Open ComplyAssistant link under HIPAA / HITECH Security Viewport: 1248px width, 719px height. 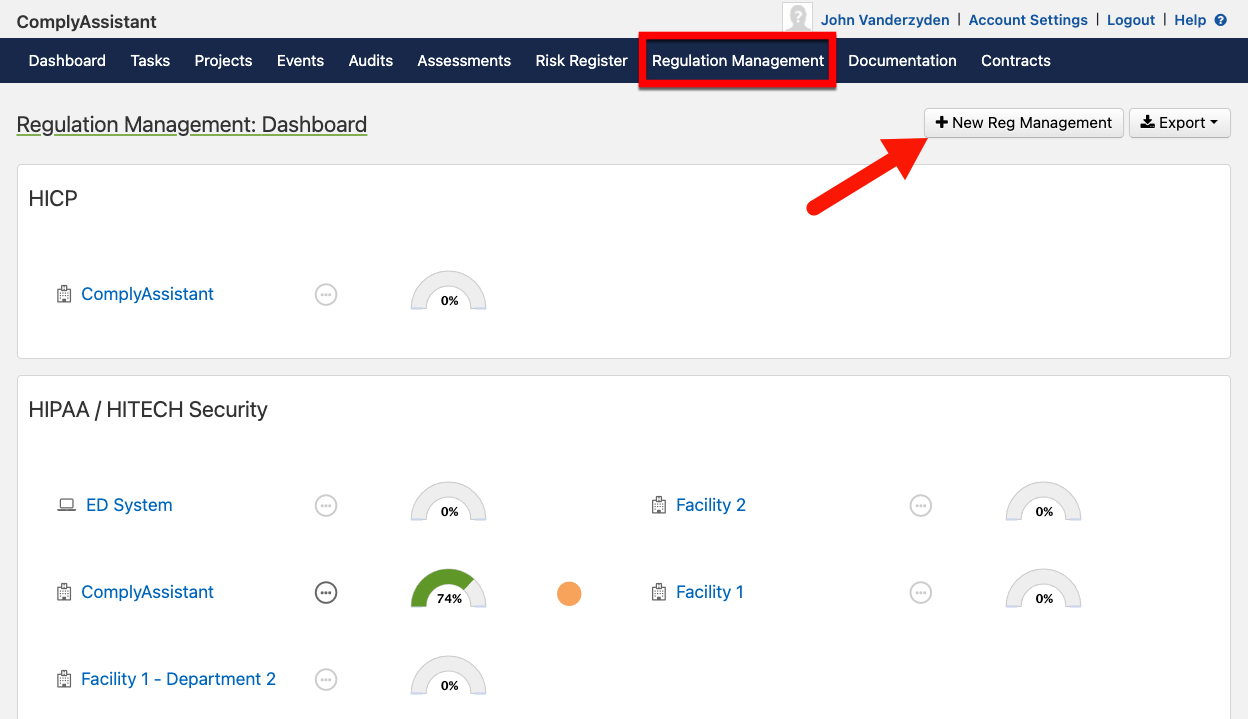click(147, 592)
